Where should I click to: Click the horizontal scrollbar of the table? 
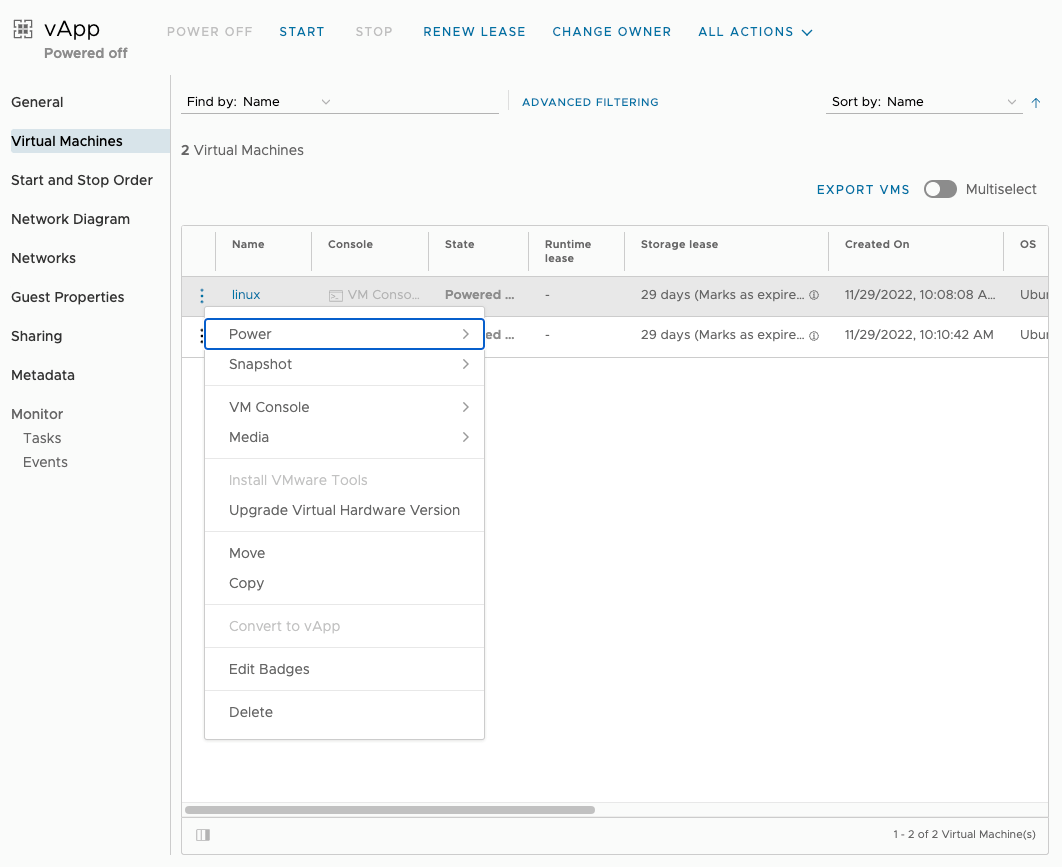tap(390, 810)
